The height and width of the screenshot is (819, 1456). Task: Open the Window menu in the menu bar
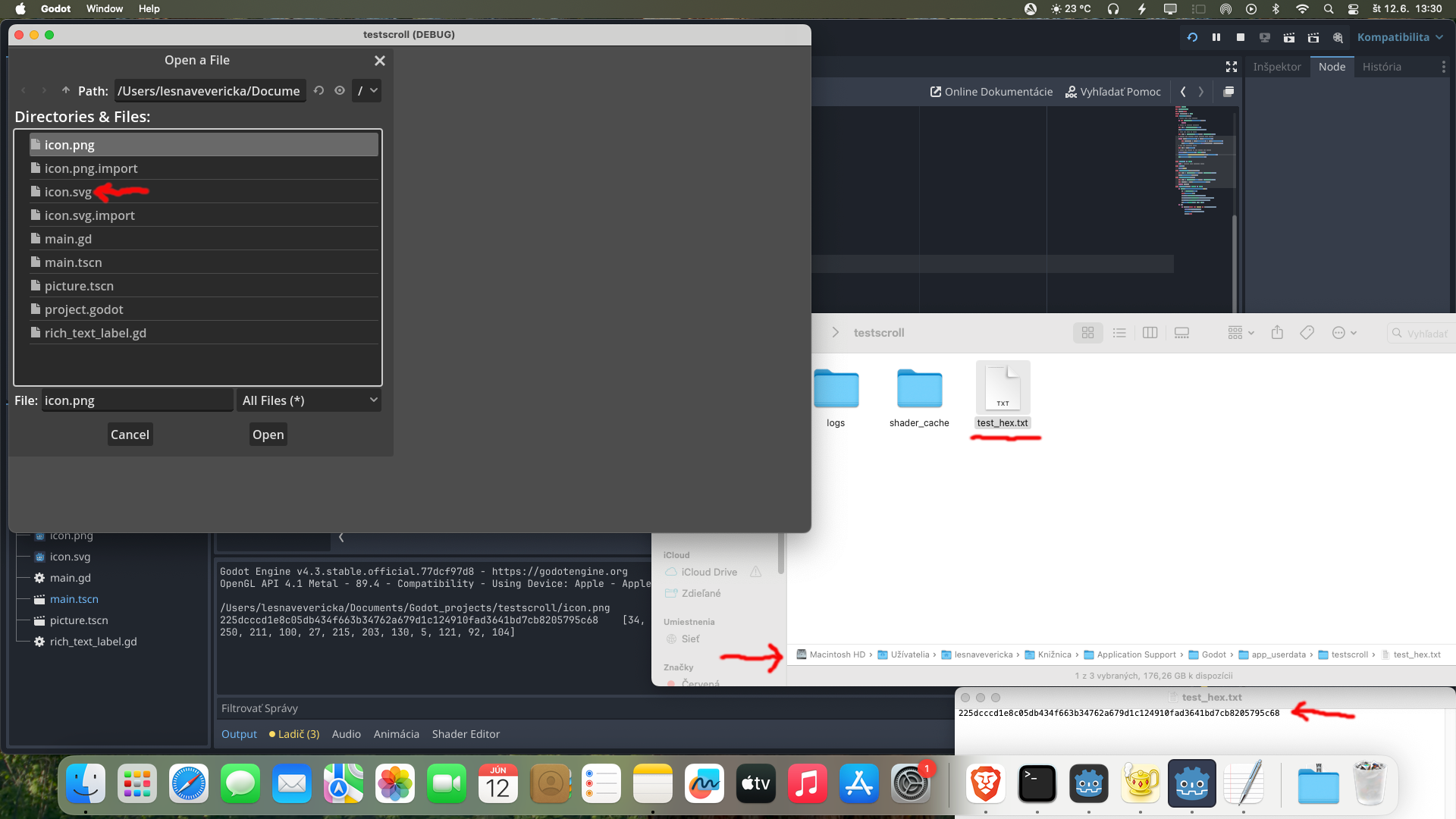point(104,8)
